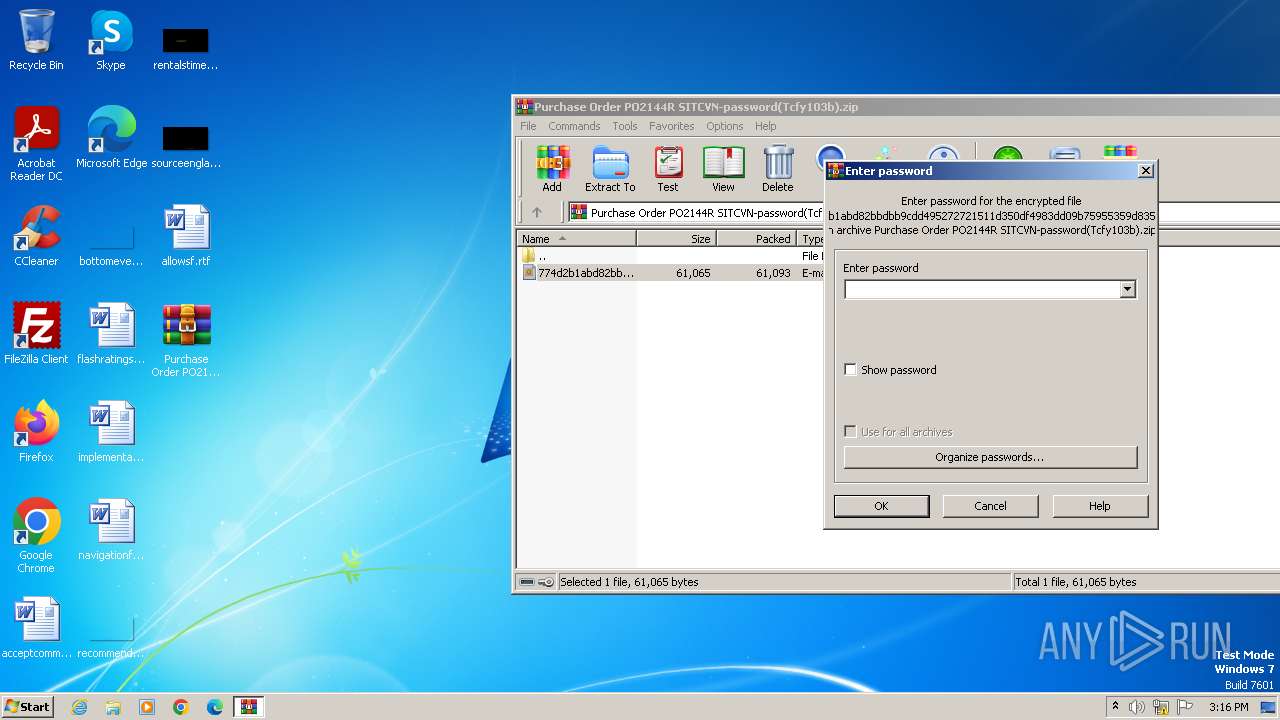Viewport: 1280px width, 720px height.
Task: Click the WinRAR taskbar button
Action: [x=248, y=707]
